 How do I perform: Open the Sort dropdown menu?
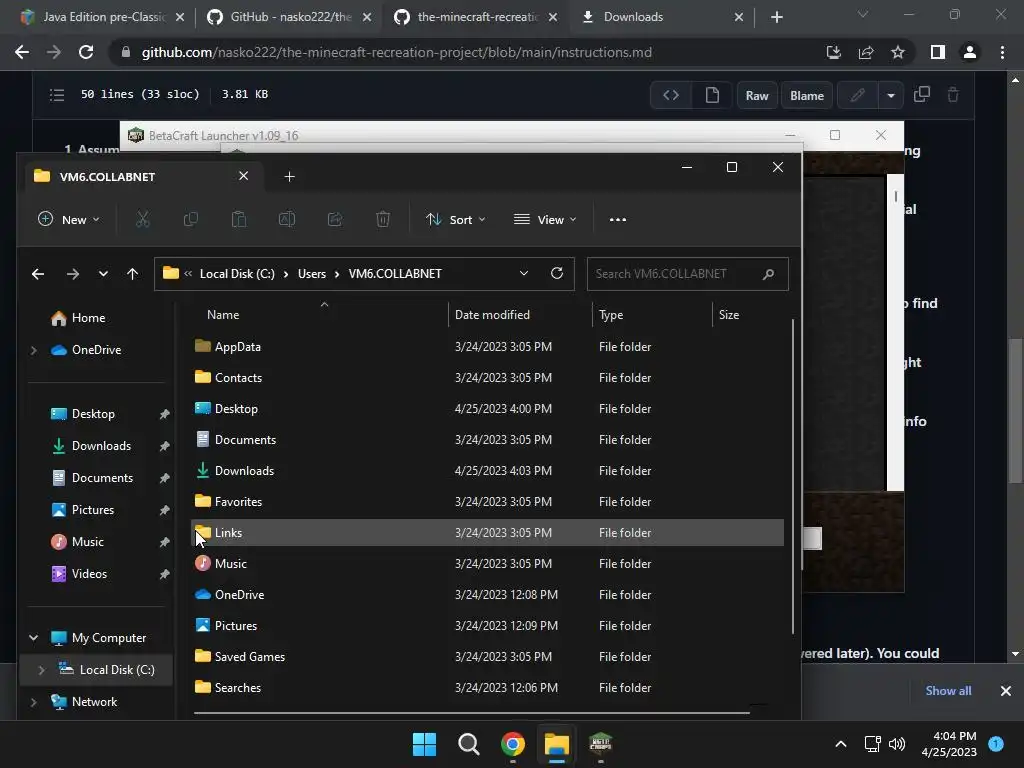tap(456, 219)
